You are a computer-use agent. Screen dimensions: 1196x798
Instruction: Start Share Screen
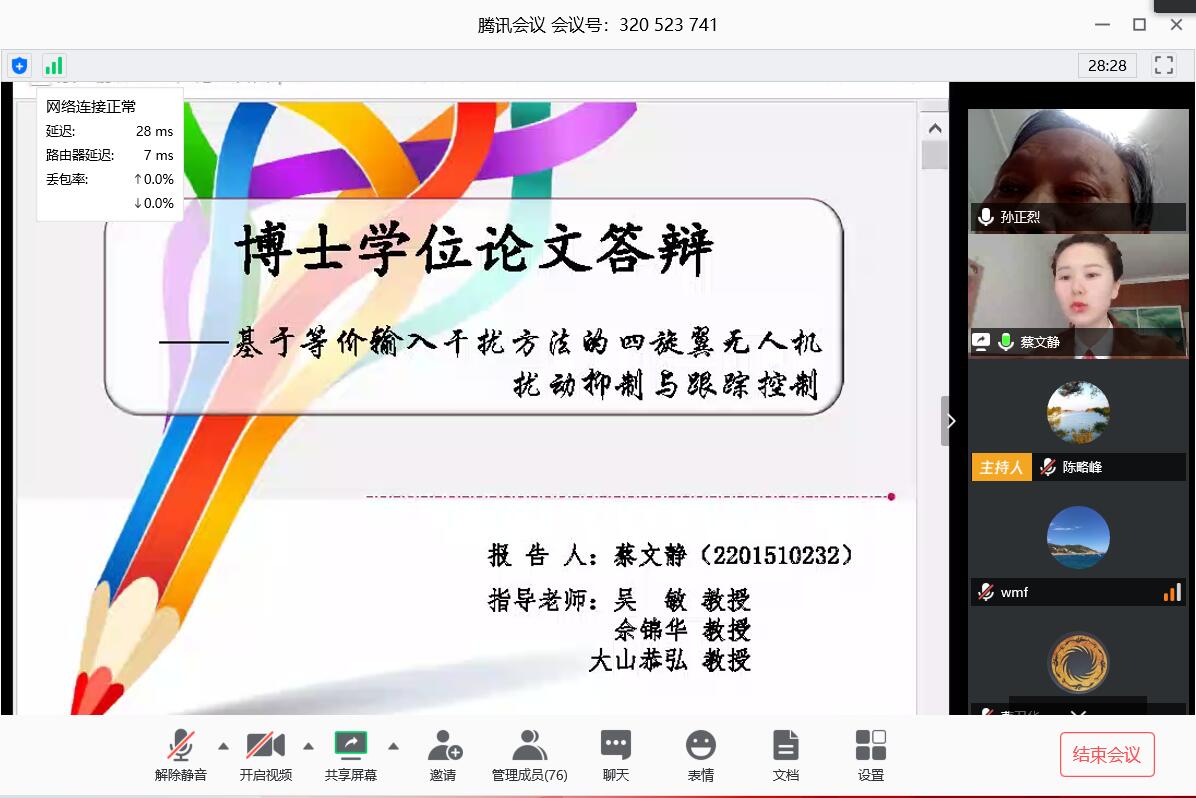point(351,755)
